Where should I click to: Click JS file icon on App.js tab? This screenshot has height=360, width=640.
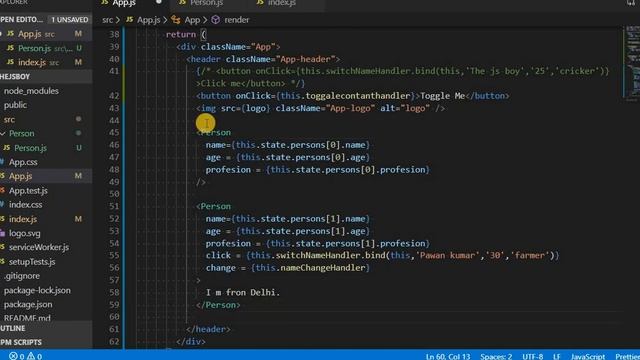105,2
